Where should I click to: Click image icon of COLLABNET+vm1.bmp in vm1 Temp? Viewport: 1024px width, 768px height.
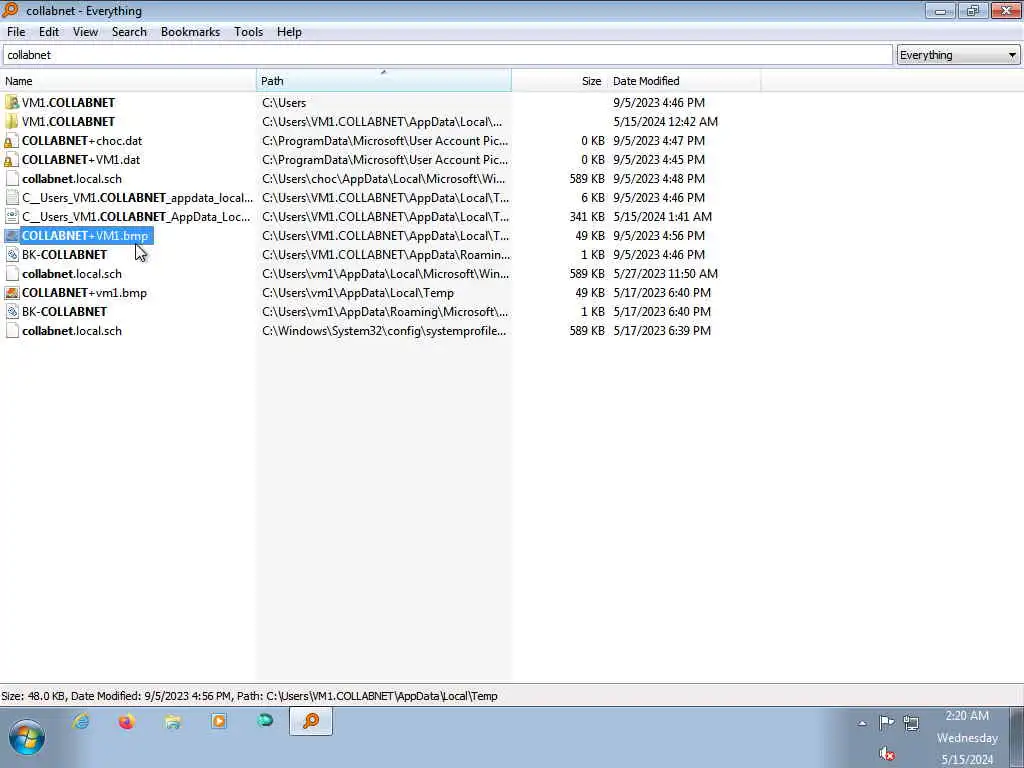(x=12, y=293)
